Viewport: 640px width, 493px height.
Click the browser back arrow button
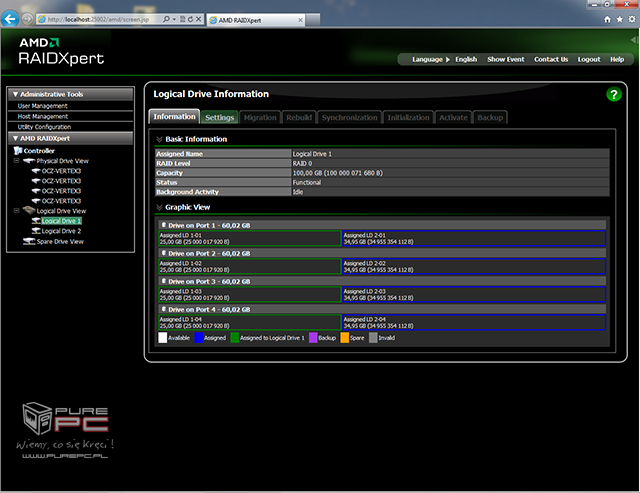[10, 19]
